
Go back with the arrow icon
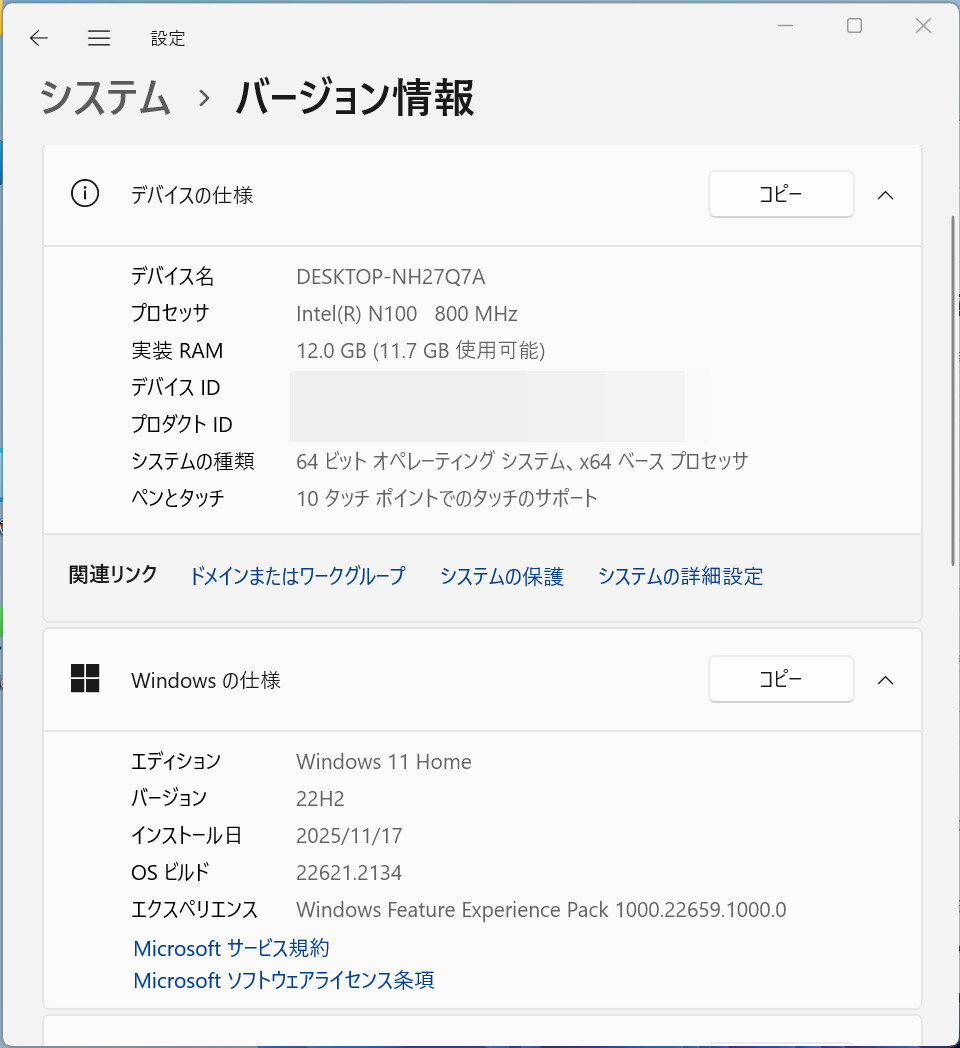click(39, 38)
